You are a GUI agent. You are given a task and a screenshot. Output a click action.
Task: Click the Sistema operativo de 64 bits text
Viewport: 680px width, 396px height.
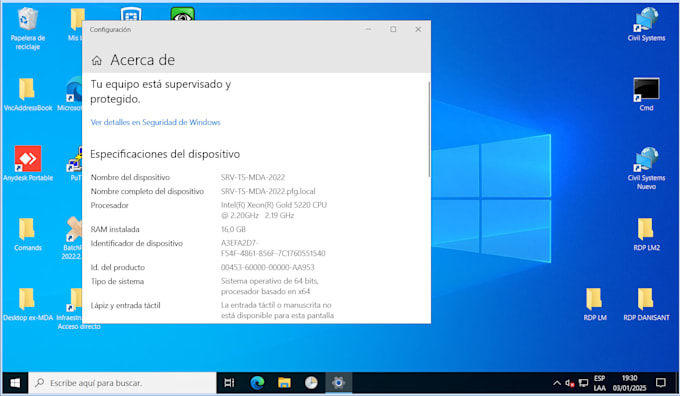[x=269, y=286]
